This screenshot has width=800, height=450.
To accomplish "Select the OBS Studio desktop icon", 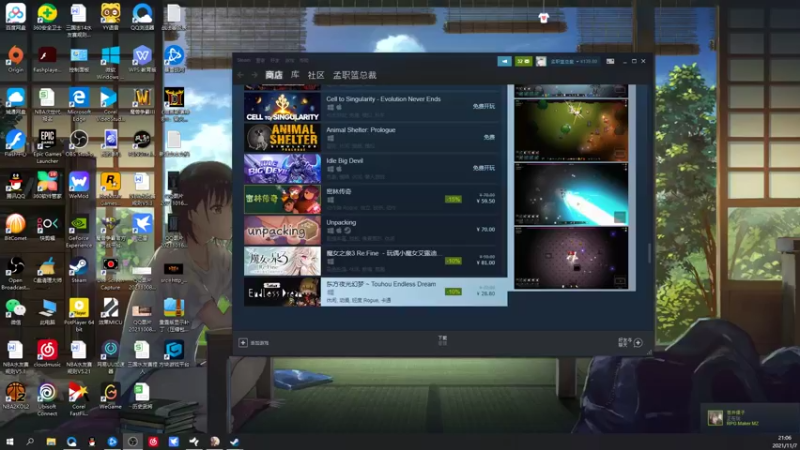I will (x=79, y=143).
